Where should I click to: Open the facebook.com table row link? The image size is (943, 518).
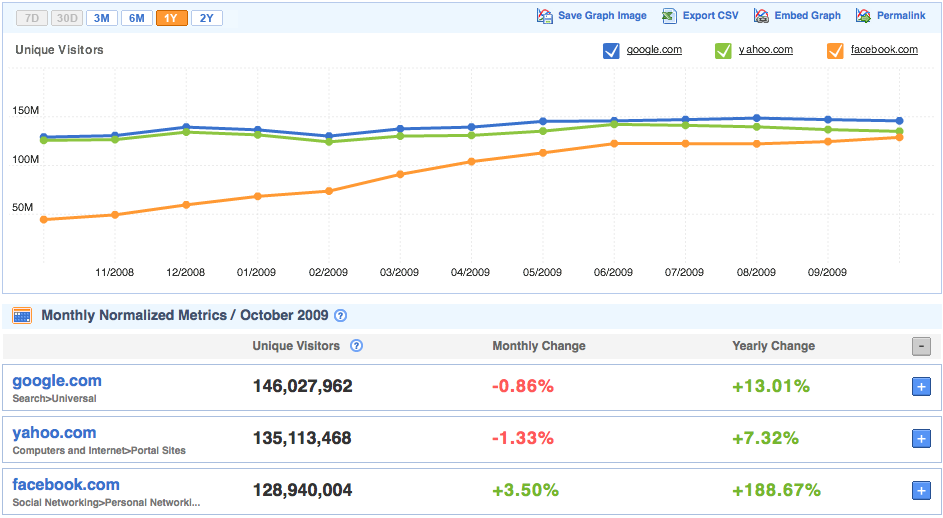(x=66, y=485)
